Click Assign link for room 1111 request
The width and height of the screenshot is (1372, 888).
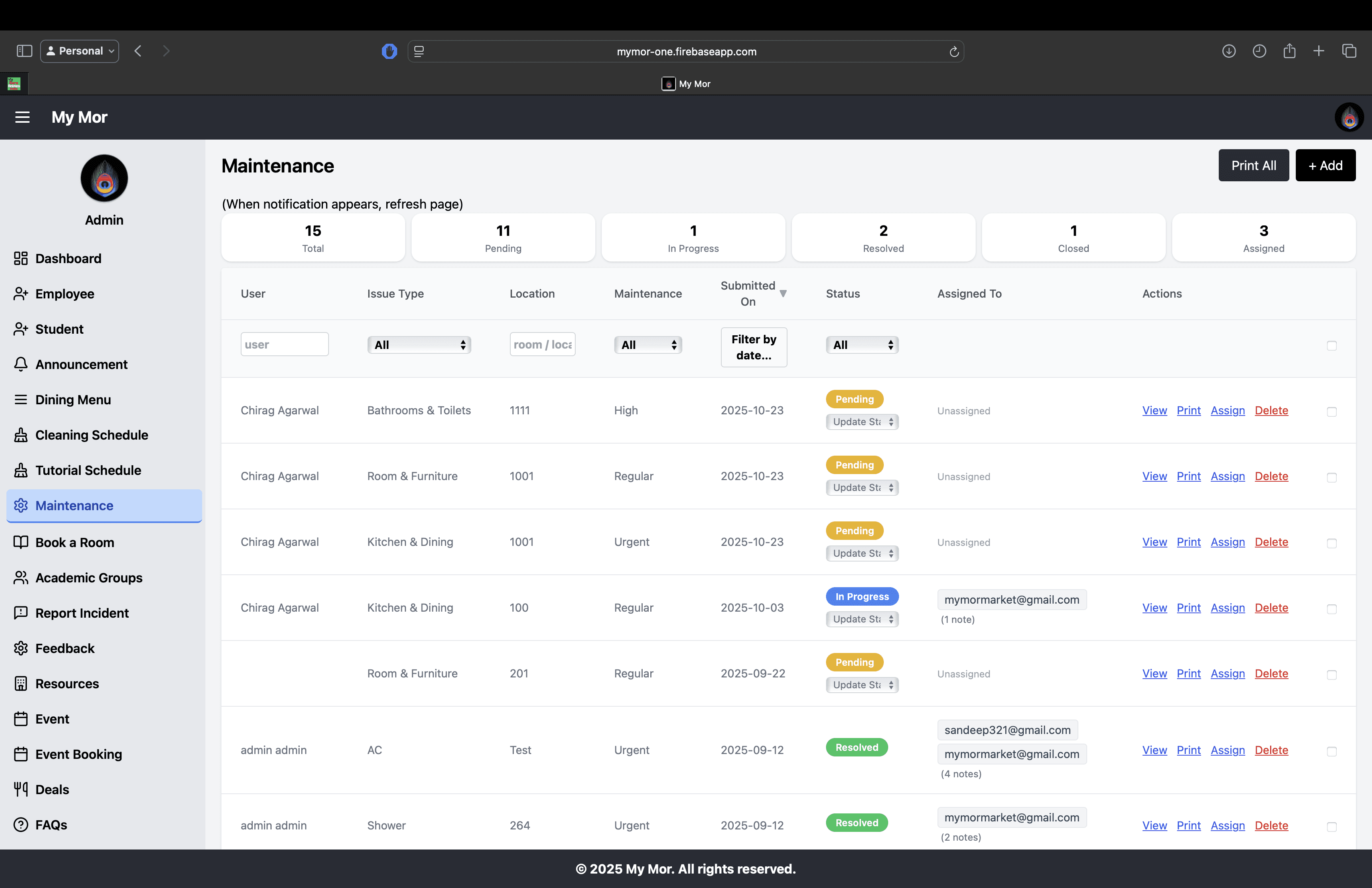pyautogui.click(x=1227, y=410)
